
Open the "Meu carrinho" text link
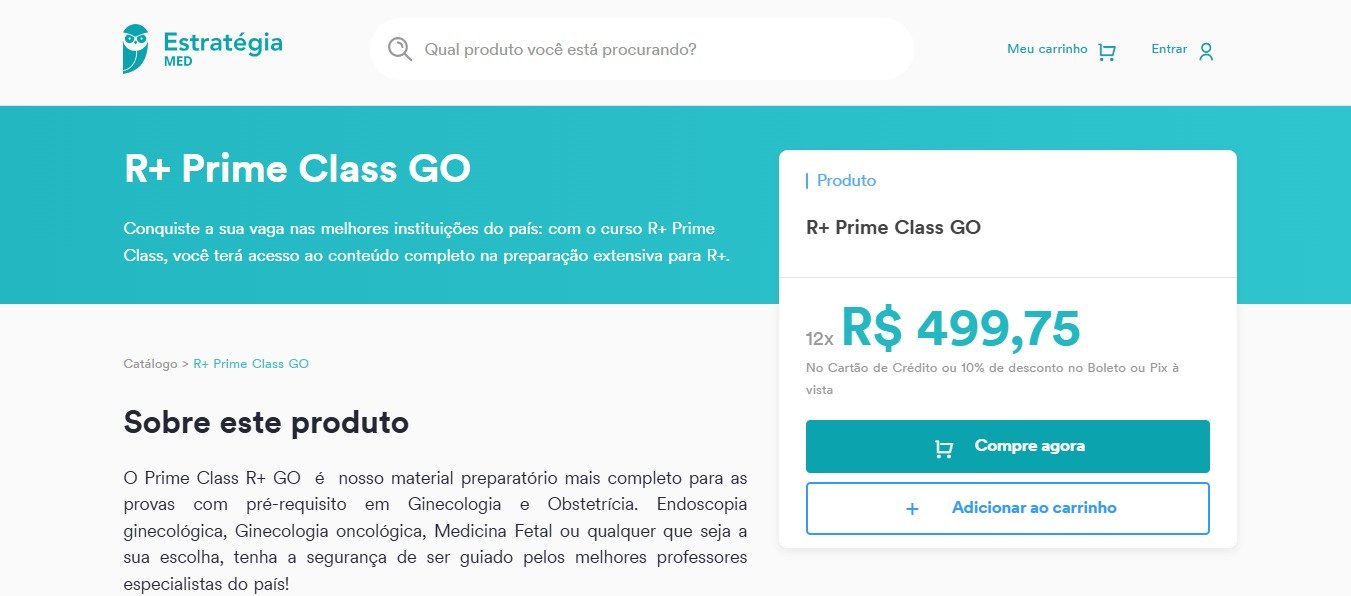1047,49
